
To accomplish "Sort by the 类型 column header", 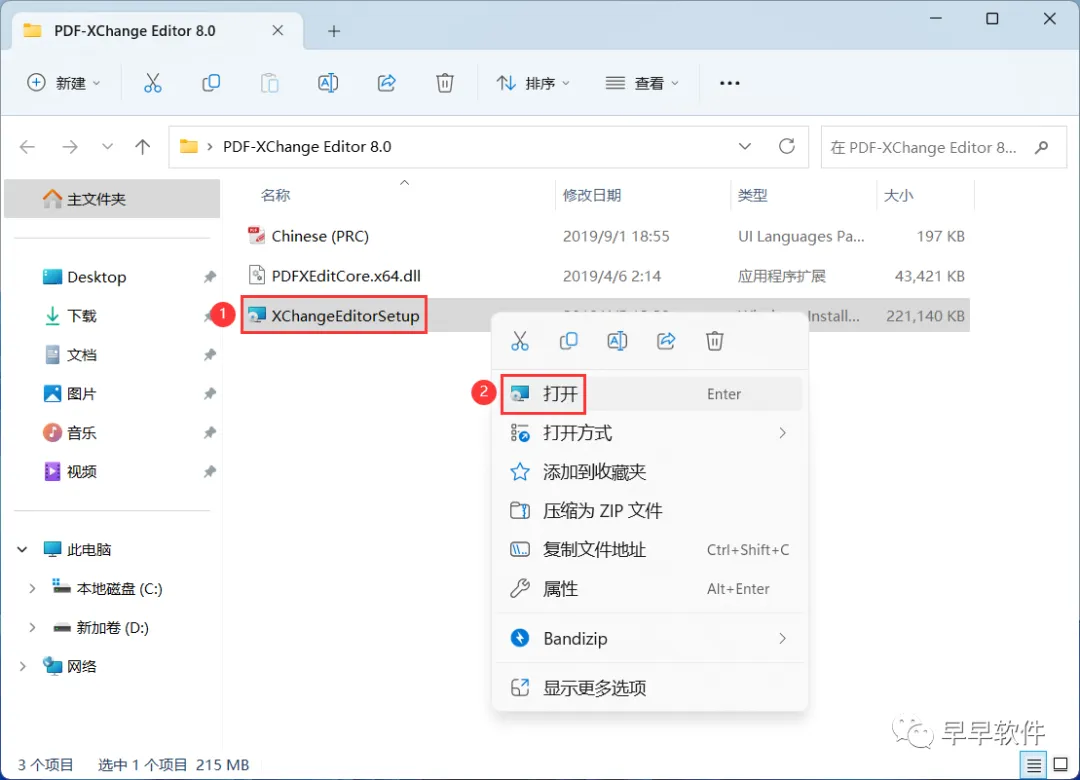I will (752, 196).
